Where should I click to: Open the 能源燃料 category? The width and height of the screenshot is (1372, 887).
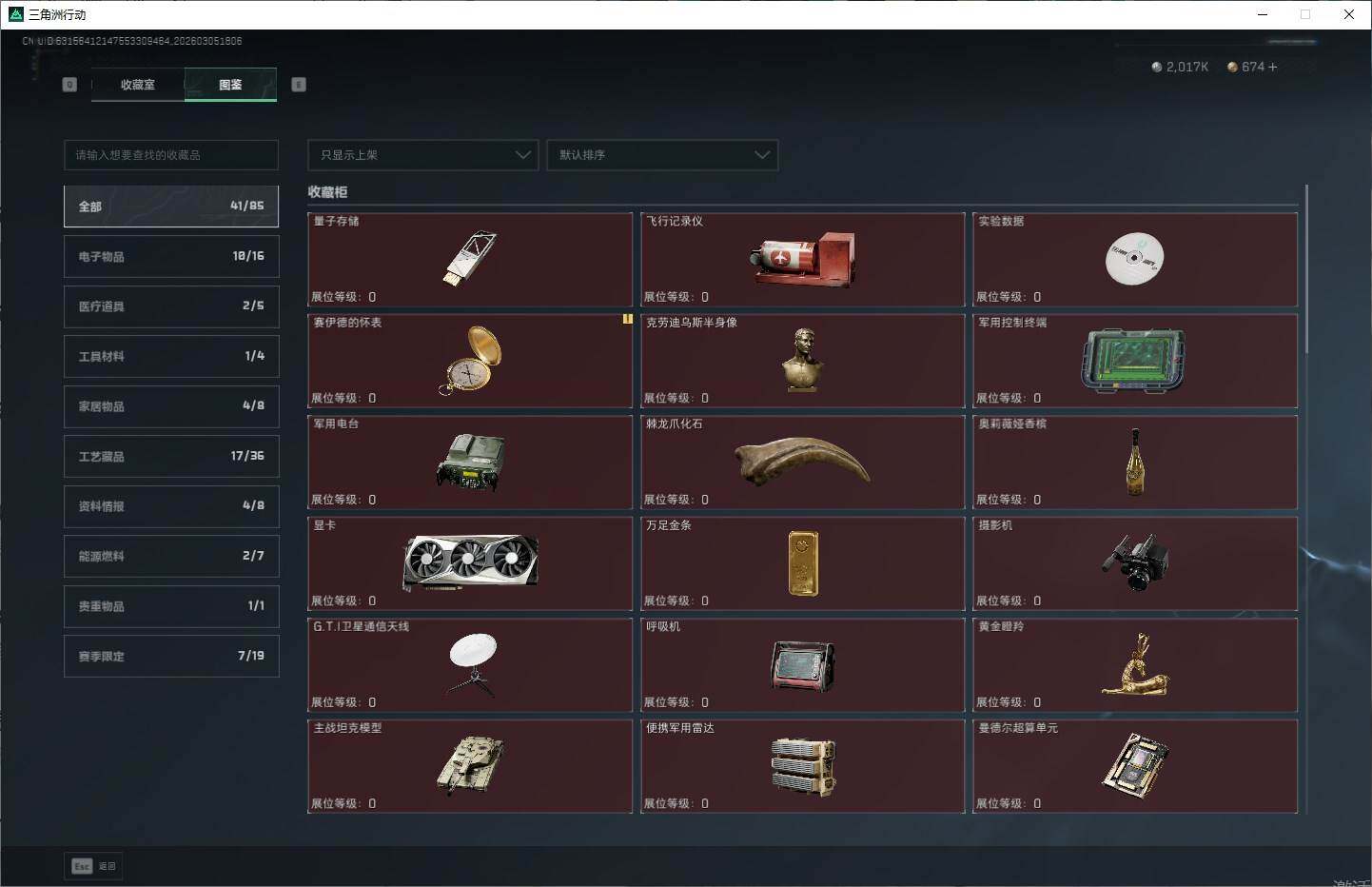171,557
